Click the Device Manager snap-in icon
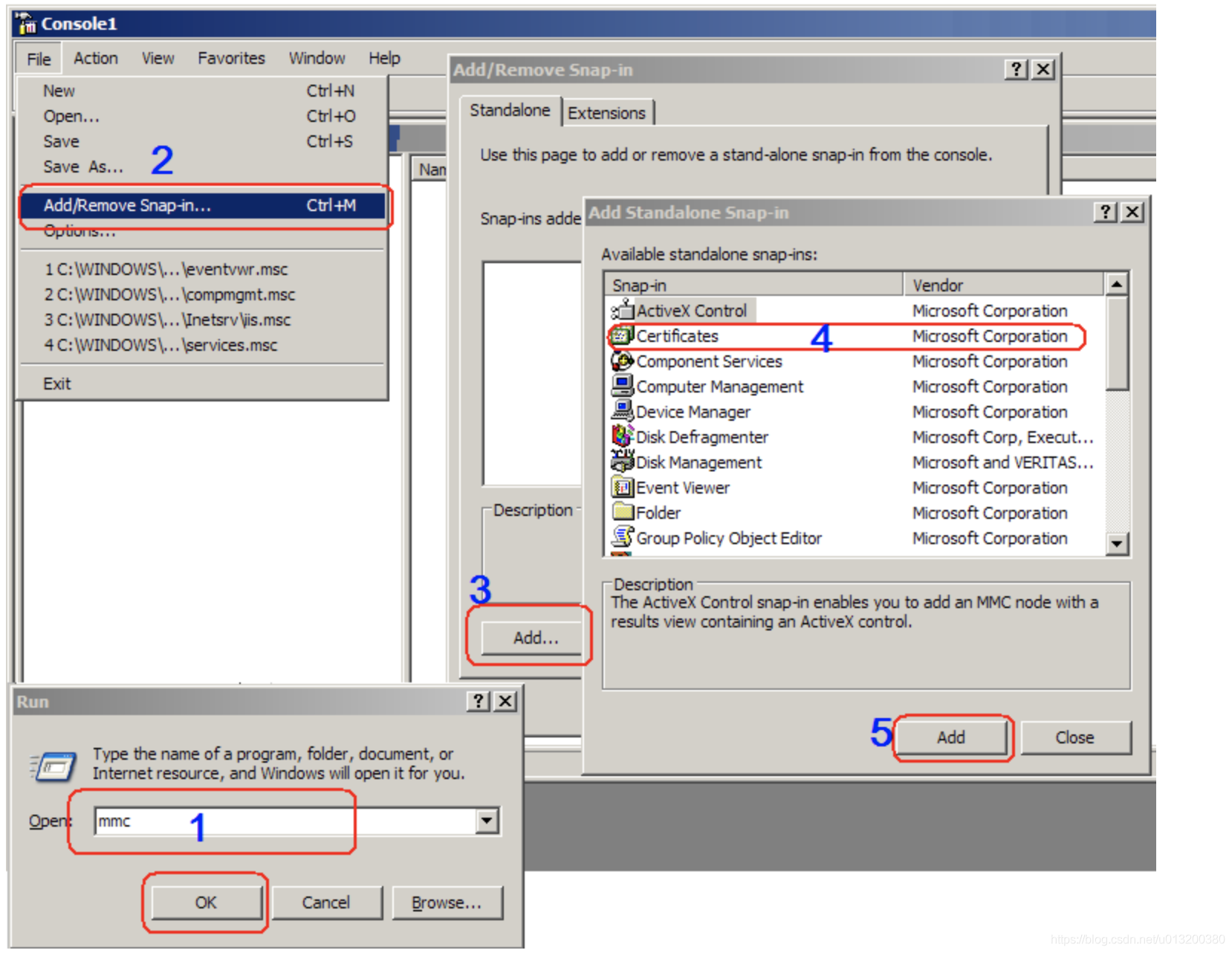The width and height of the screenshot is (1232, 953). pos(622,411)
